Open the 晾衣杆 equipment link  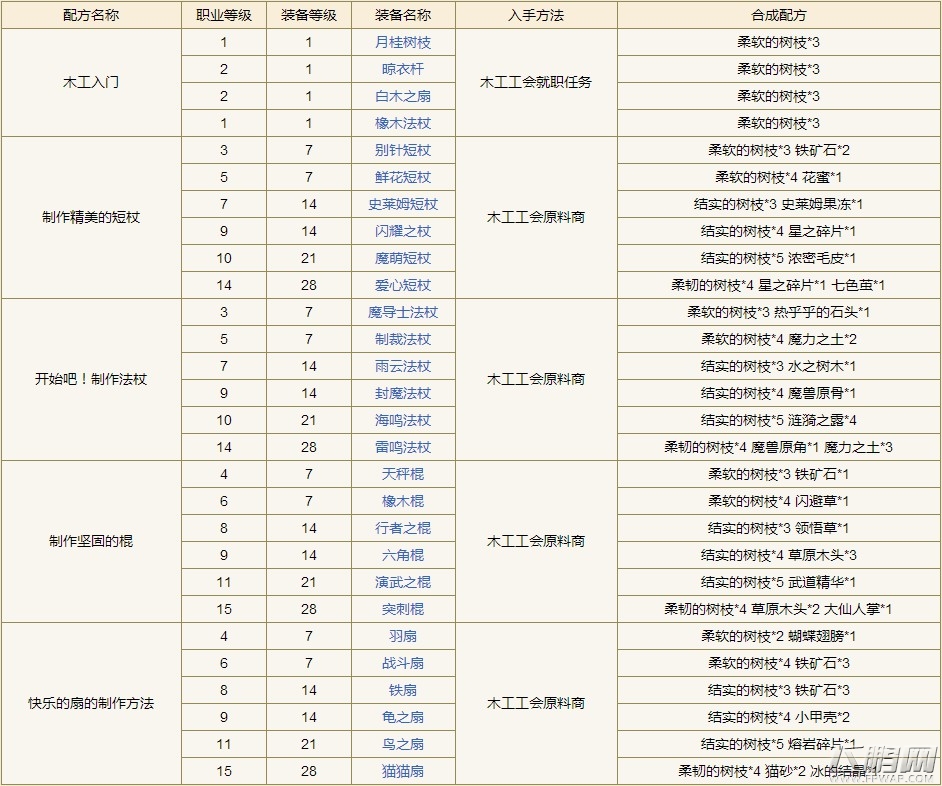coord(403,70)
